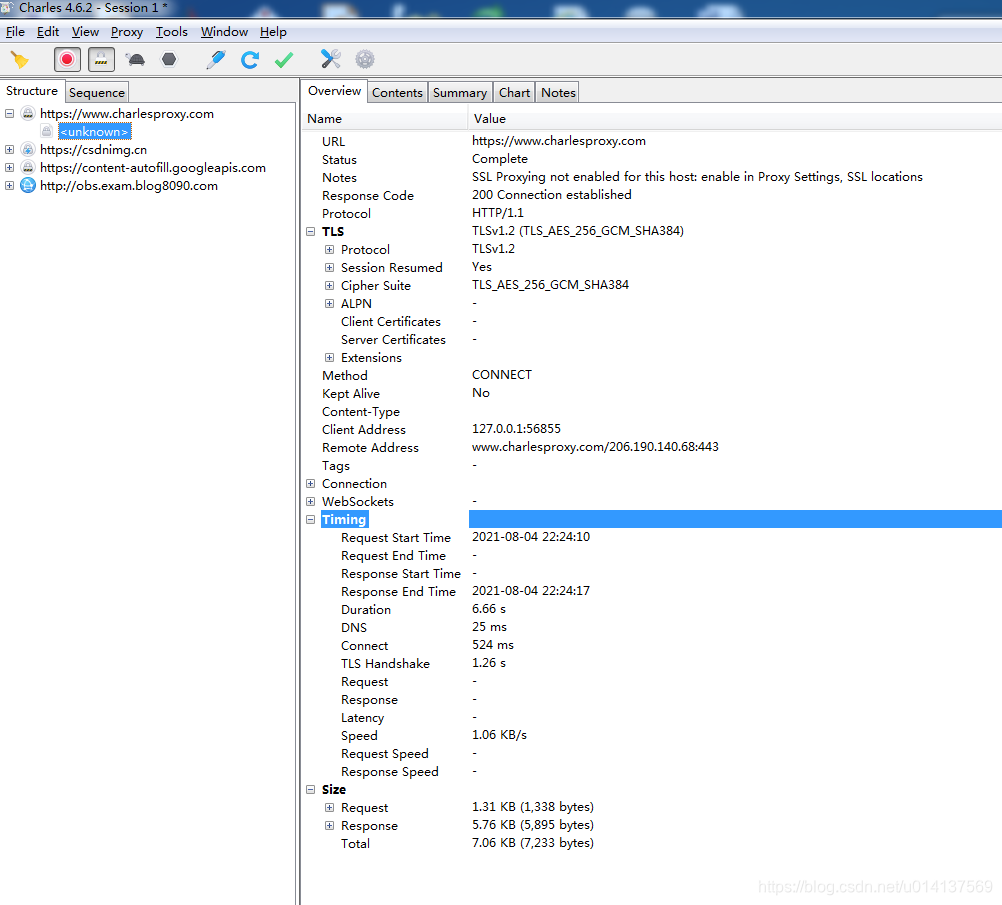The image size is (1002, 905).
Task: Expand the Connection section
Action: pos(311,483)
